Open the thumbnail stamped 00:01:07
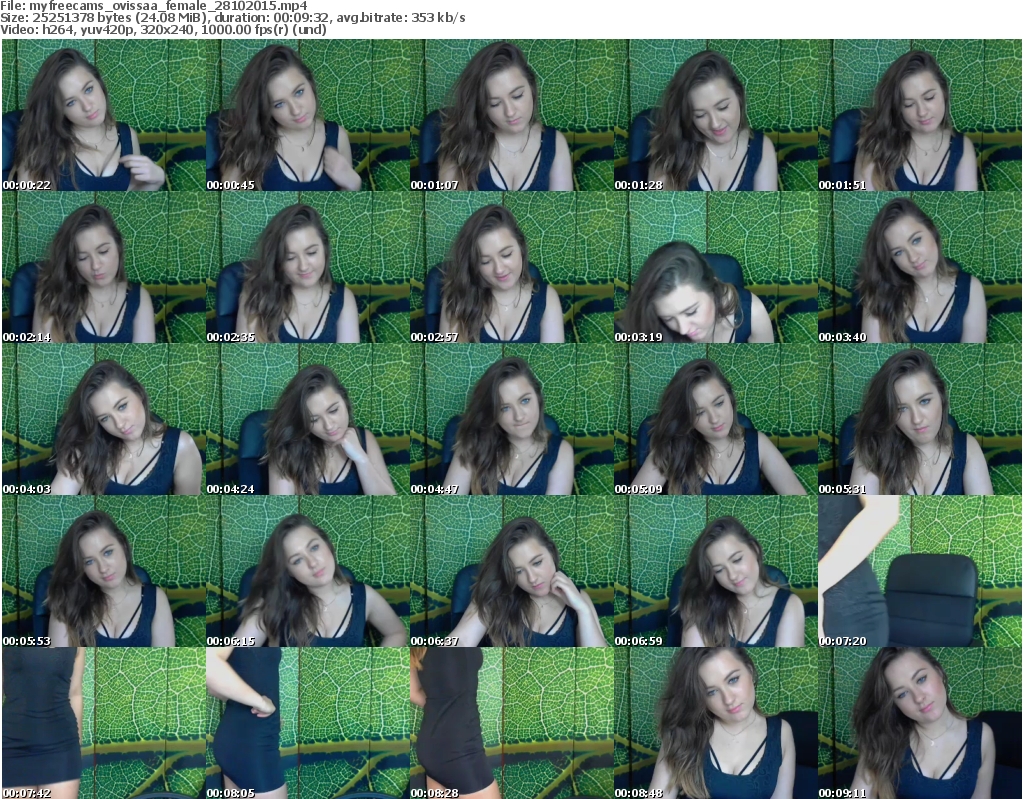1024x799 pixels. tap(512, 115)
